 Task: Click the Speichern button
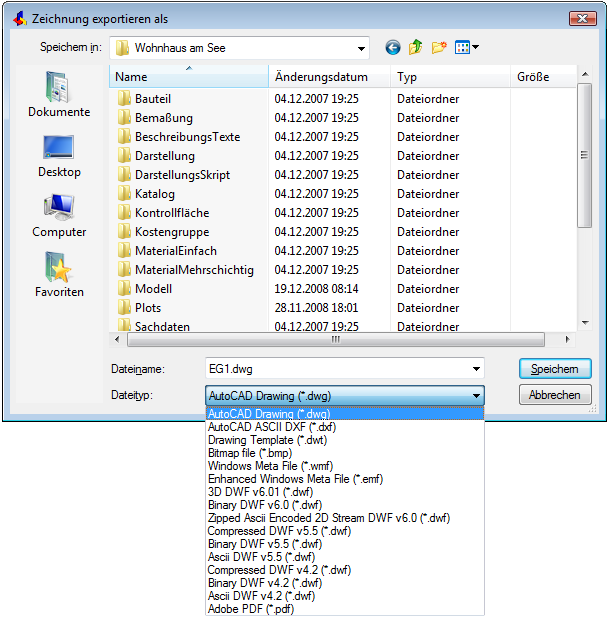[x=555, y=369]
